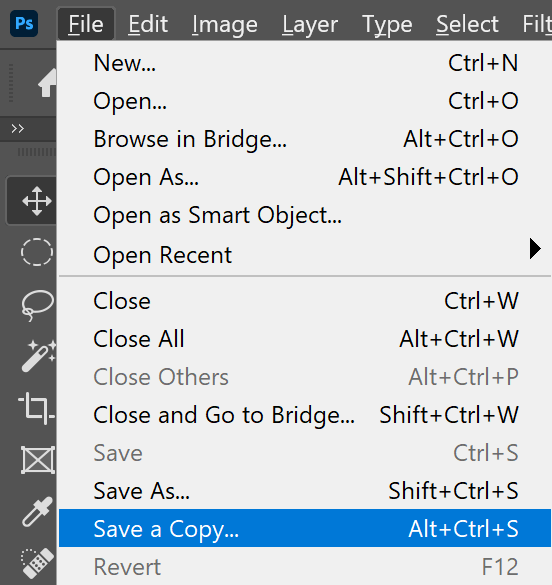Viewport: 552px width, 585px height.
Task: Select the Spot Healing Brush tool
Action: (37, 563)
